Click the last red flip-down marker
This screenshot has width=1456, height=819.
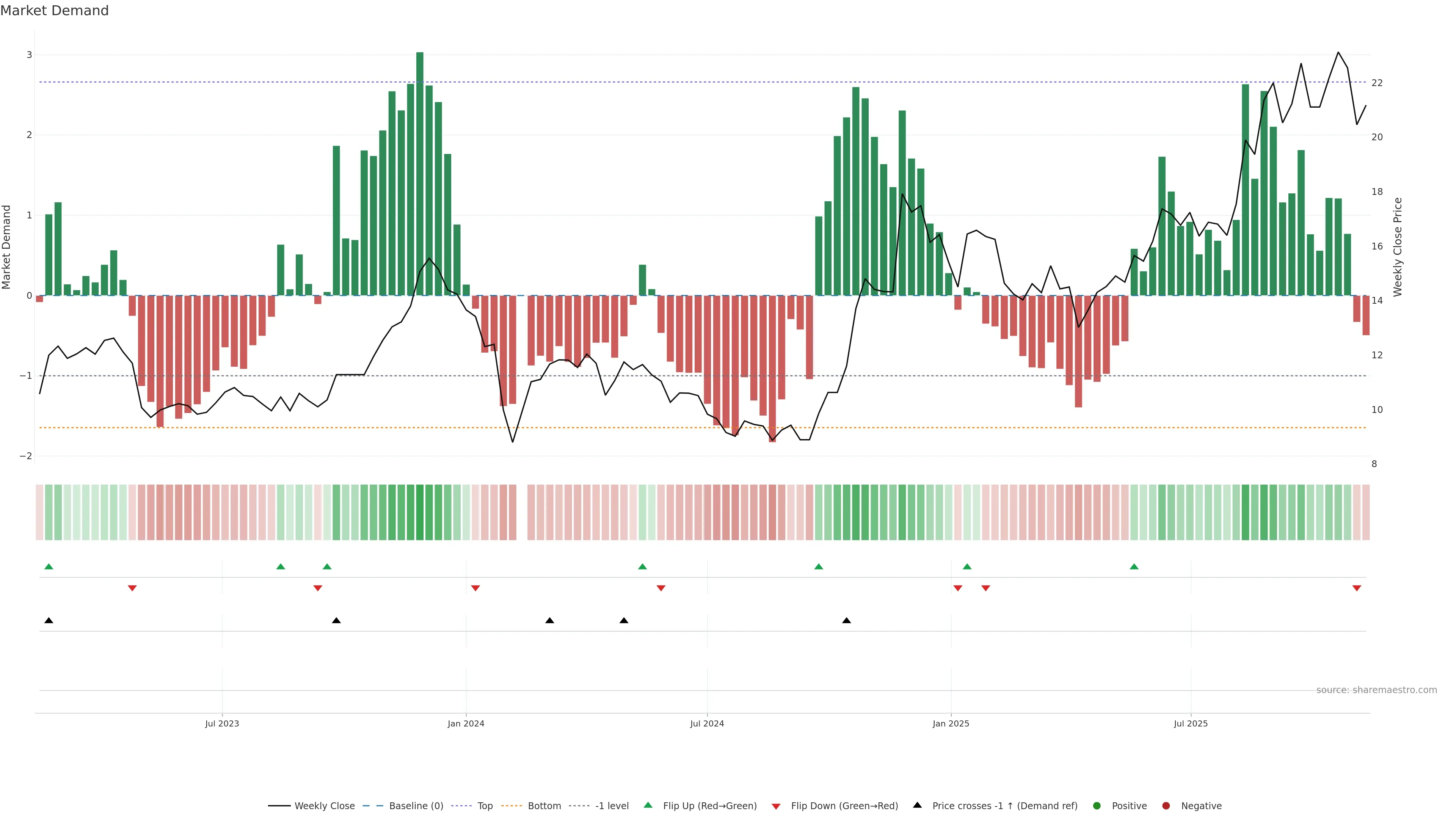click(x=1357, y=588)
